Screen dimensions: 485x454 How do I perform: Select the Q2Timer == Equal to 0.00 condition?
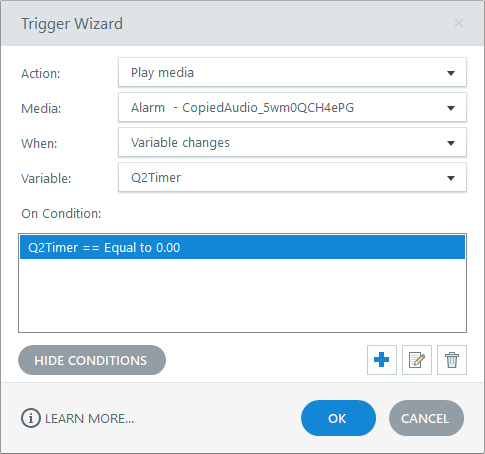[242, 247]
